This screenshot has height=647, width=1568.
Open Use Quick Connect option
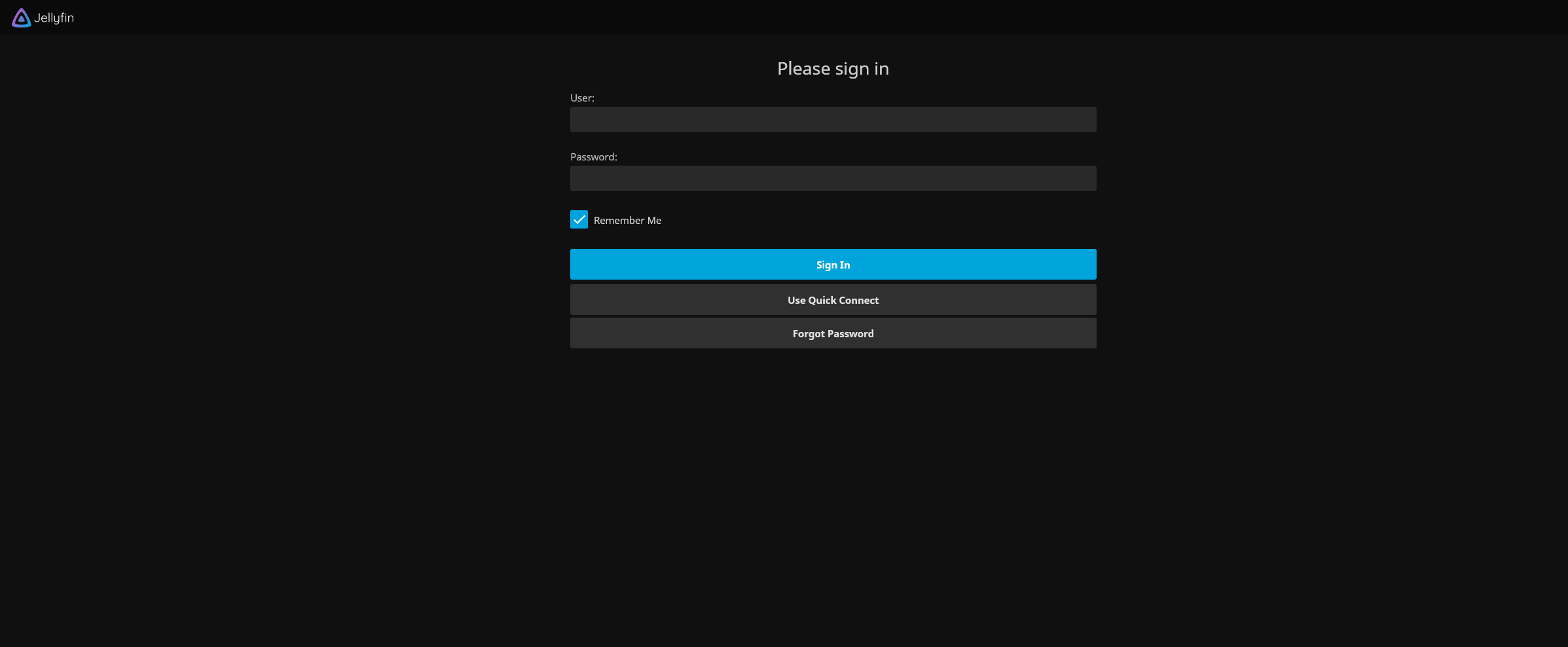833,300
